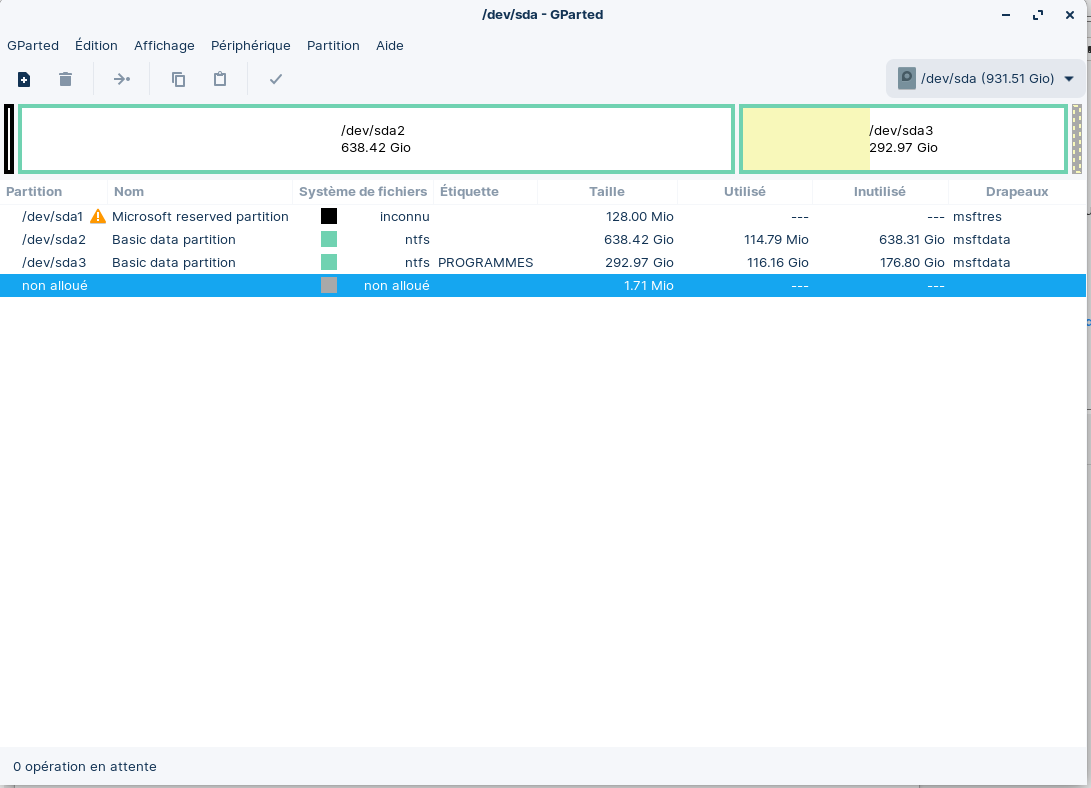Viewport: 1091px width, 788px height.
Task: Click the paste partition icon
Action: point(220,79)
